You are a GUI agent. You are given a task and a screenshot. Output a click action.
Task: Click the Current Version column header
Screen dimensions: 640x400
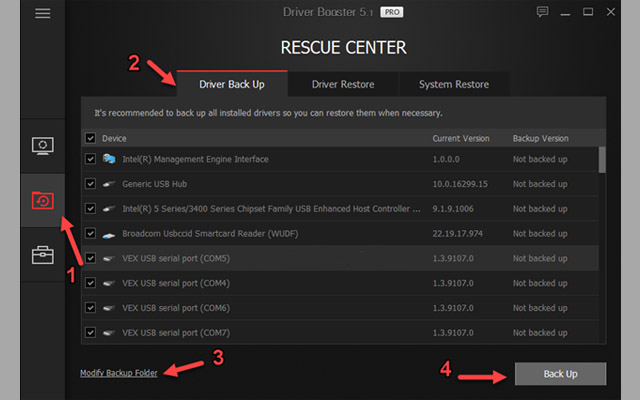tap(461, 138)
